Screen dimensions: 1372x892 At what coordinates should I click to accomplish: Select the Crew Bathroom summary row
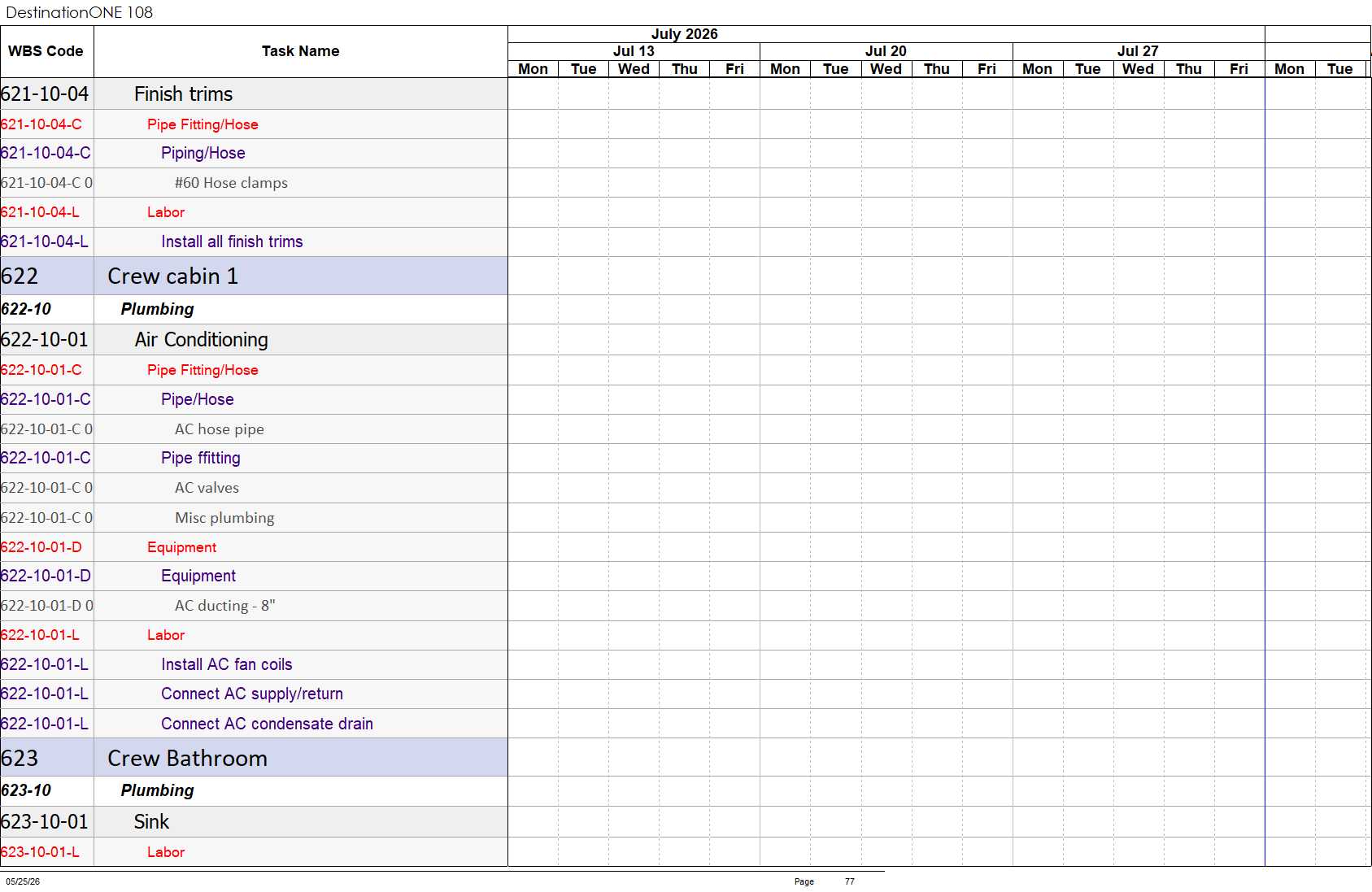[x=254, y=758]
